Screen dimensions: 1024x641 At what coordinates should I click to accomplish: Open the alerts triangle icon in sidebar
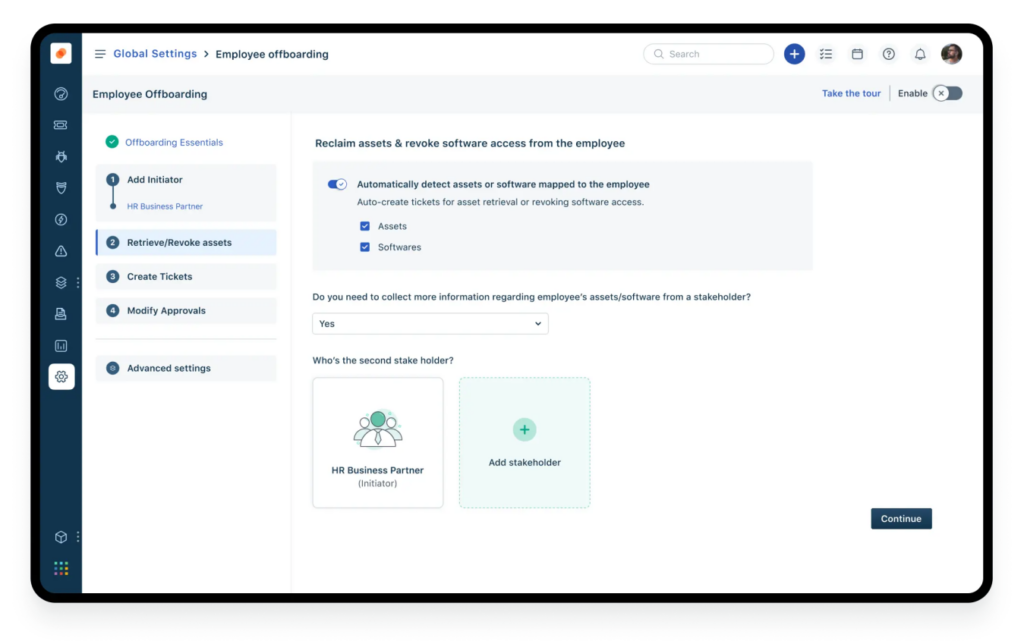point(61,251)
